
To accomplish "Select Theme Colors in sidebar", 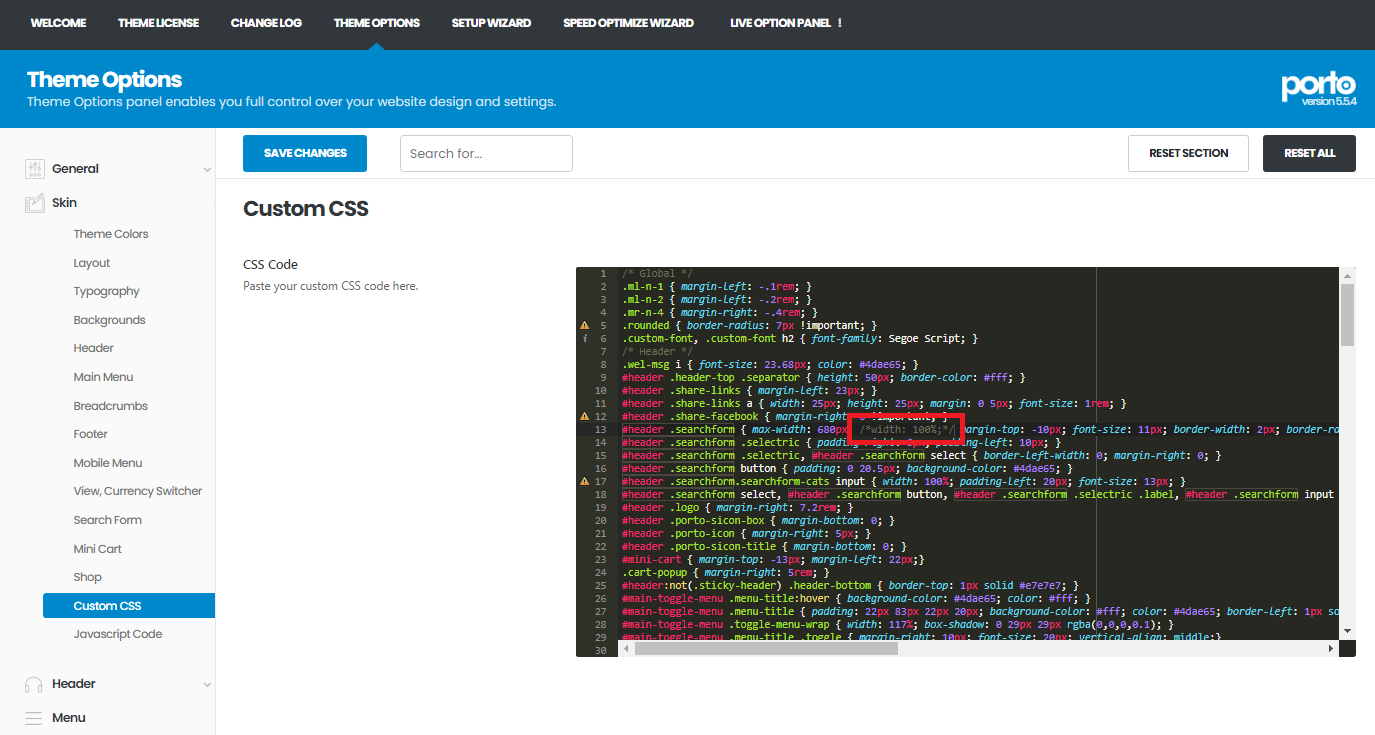I will [x=111, y=234].
